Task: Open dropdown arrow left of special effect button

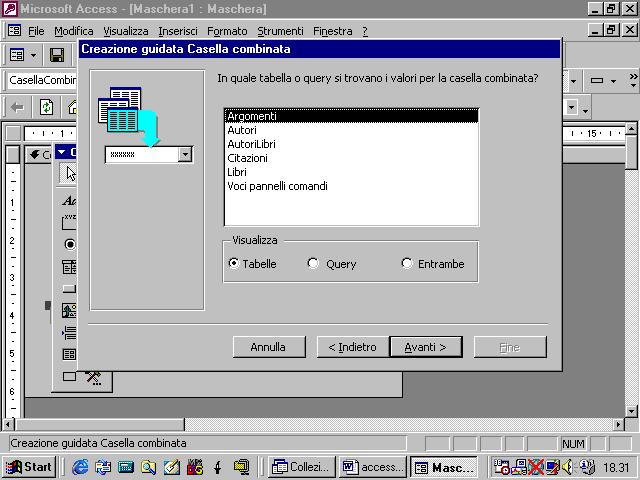Action: pyautogui.click(x=573, y=81)
